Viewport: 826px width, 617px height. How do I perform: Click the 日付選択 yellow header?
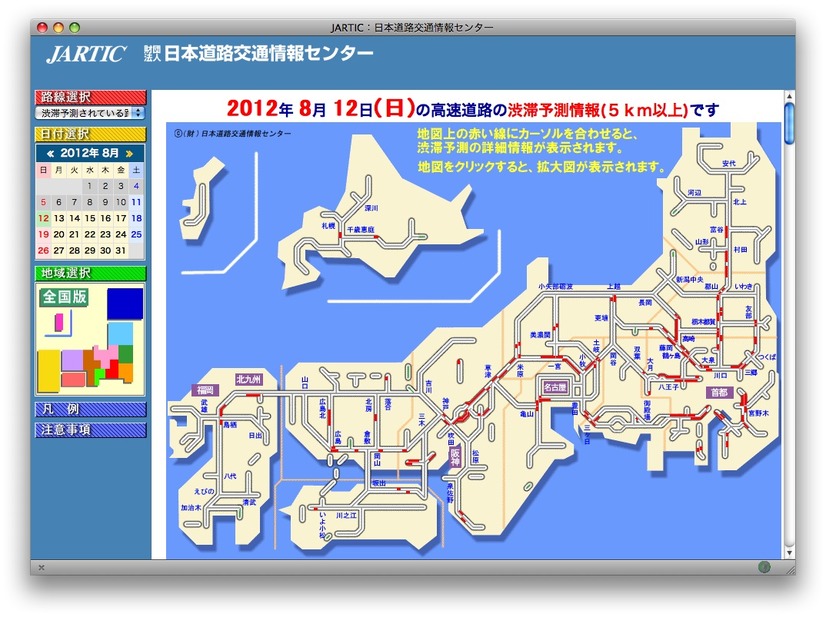90,134
